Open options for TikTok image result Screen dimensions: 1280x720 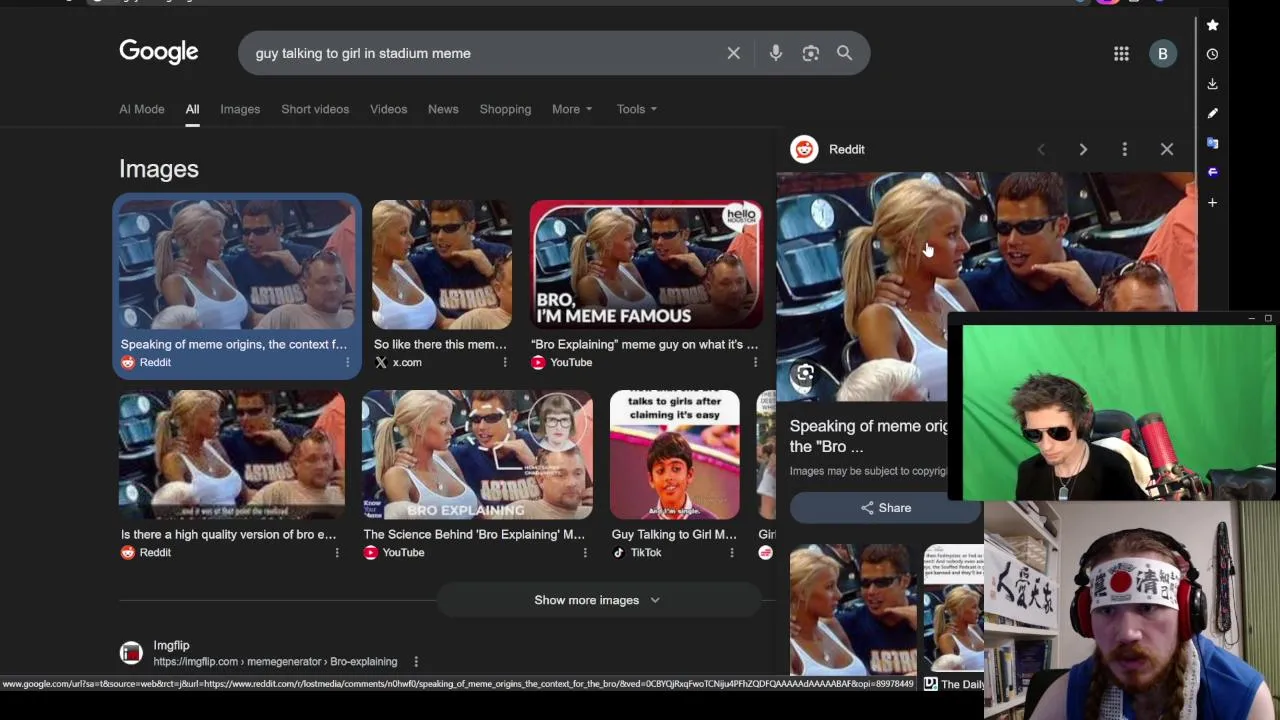[731, 552]
